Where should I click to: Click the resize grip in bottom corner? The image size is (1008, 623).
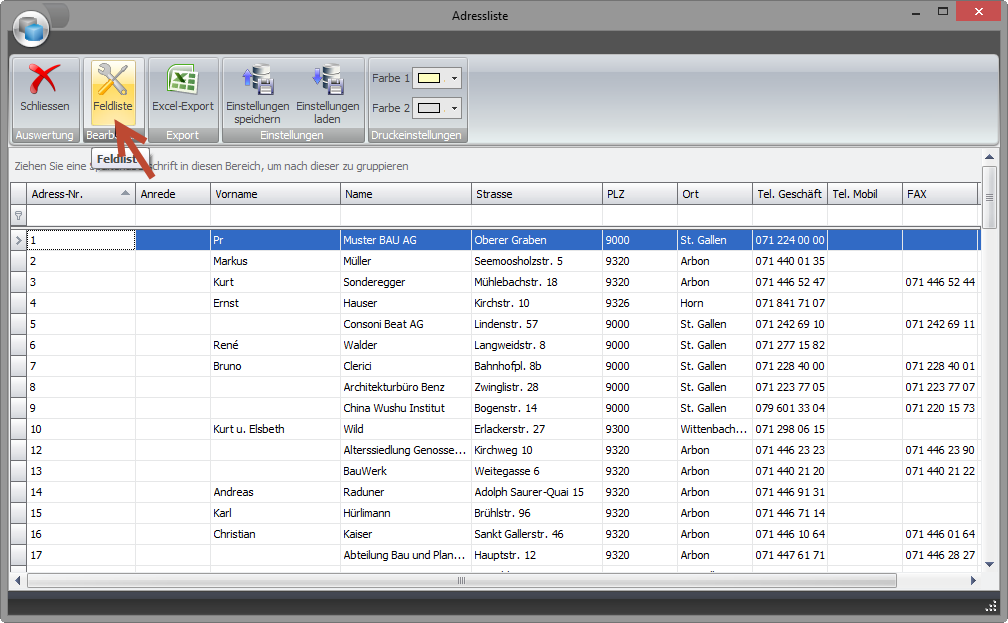(991, 605)
